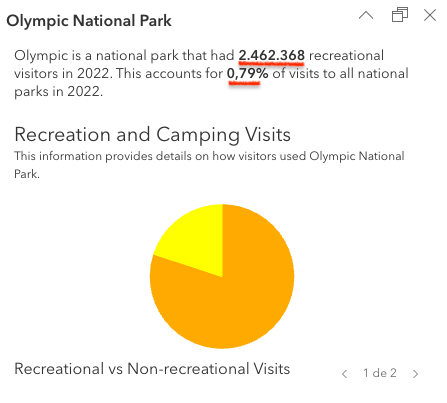Click the word 'recreational' after the visitor count
447x403 pixels.
pyautogui.click(x=346, y=55)
